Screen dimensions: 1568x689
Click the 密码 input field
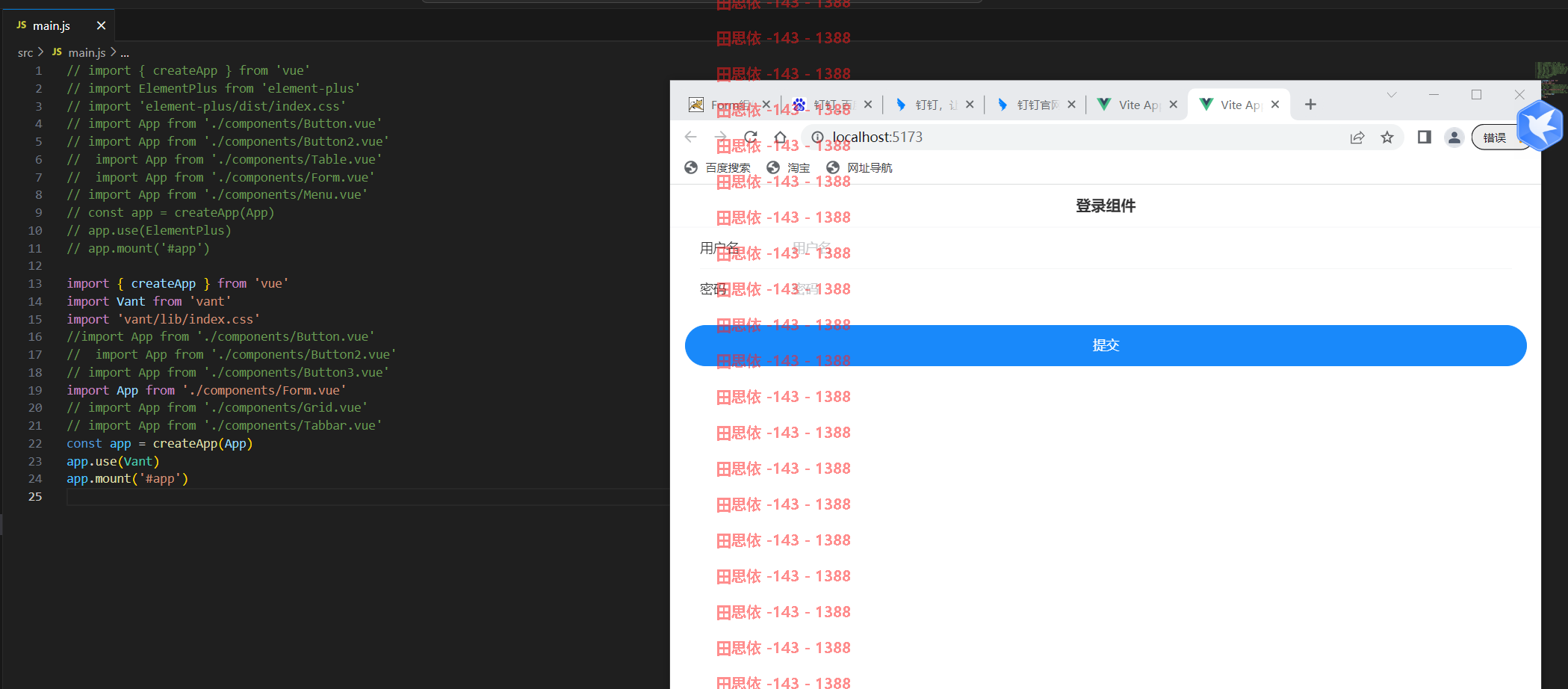click(x=1150, y=289)
